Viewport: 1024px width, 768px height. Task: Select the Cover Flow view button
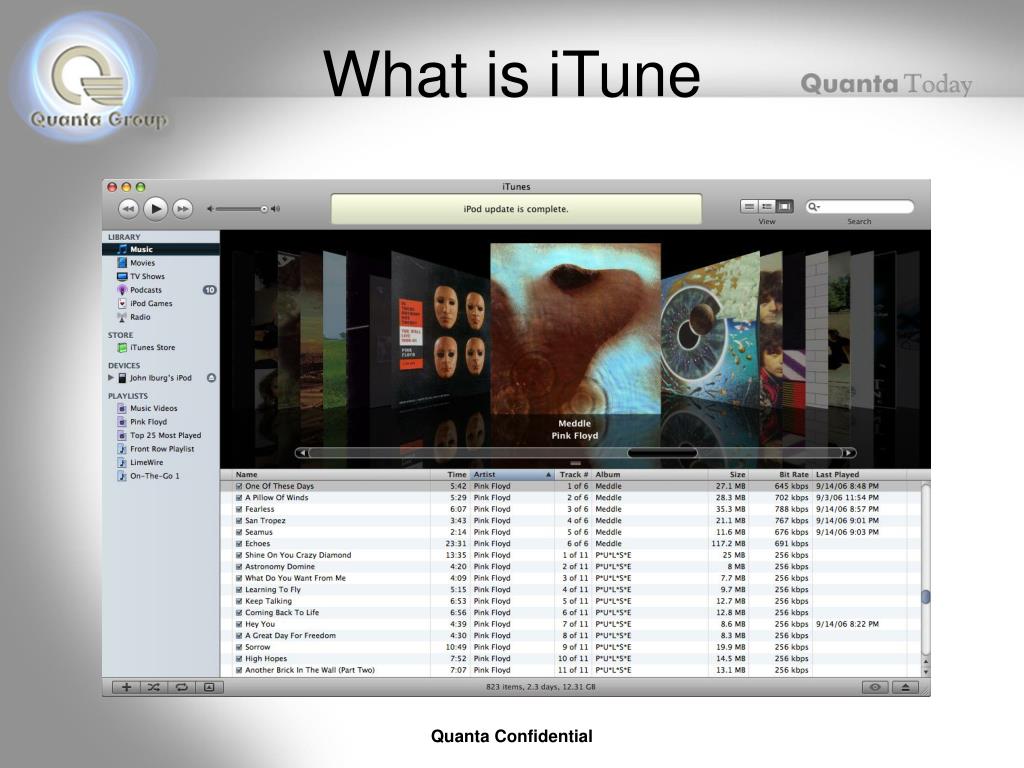[784, 206]
